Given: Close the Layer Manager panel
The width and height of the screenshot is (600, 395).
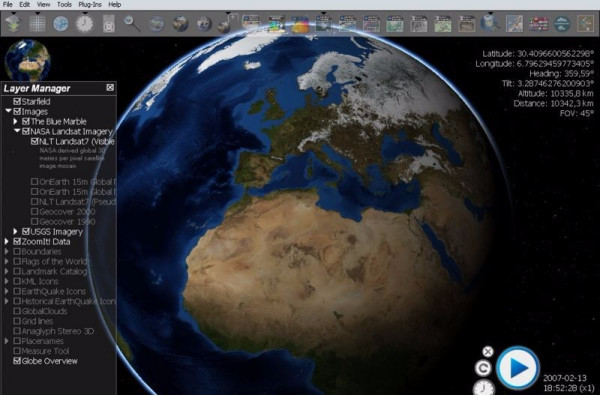Looking at the screenshot, I should pos(110,88).
